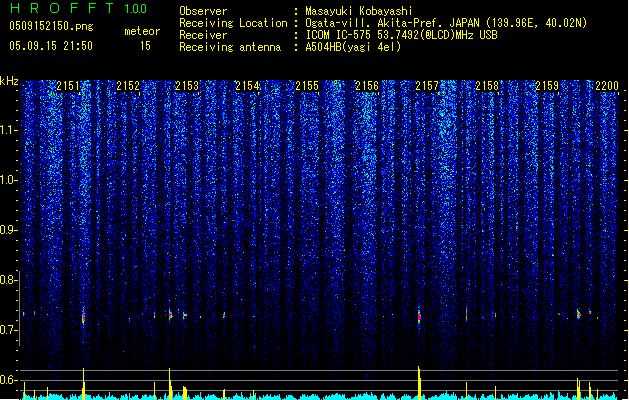Viewport: 629px width, 400px height.
Task: Click the Ogata-vill. Akita-Pref. JAPAN location text
Action: pyautogui.click(x=446, y=23)
